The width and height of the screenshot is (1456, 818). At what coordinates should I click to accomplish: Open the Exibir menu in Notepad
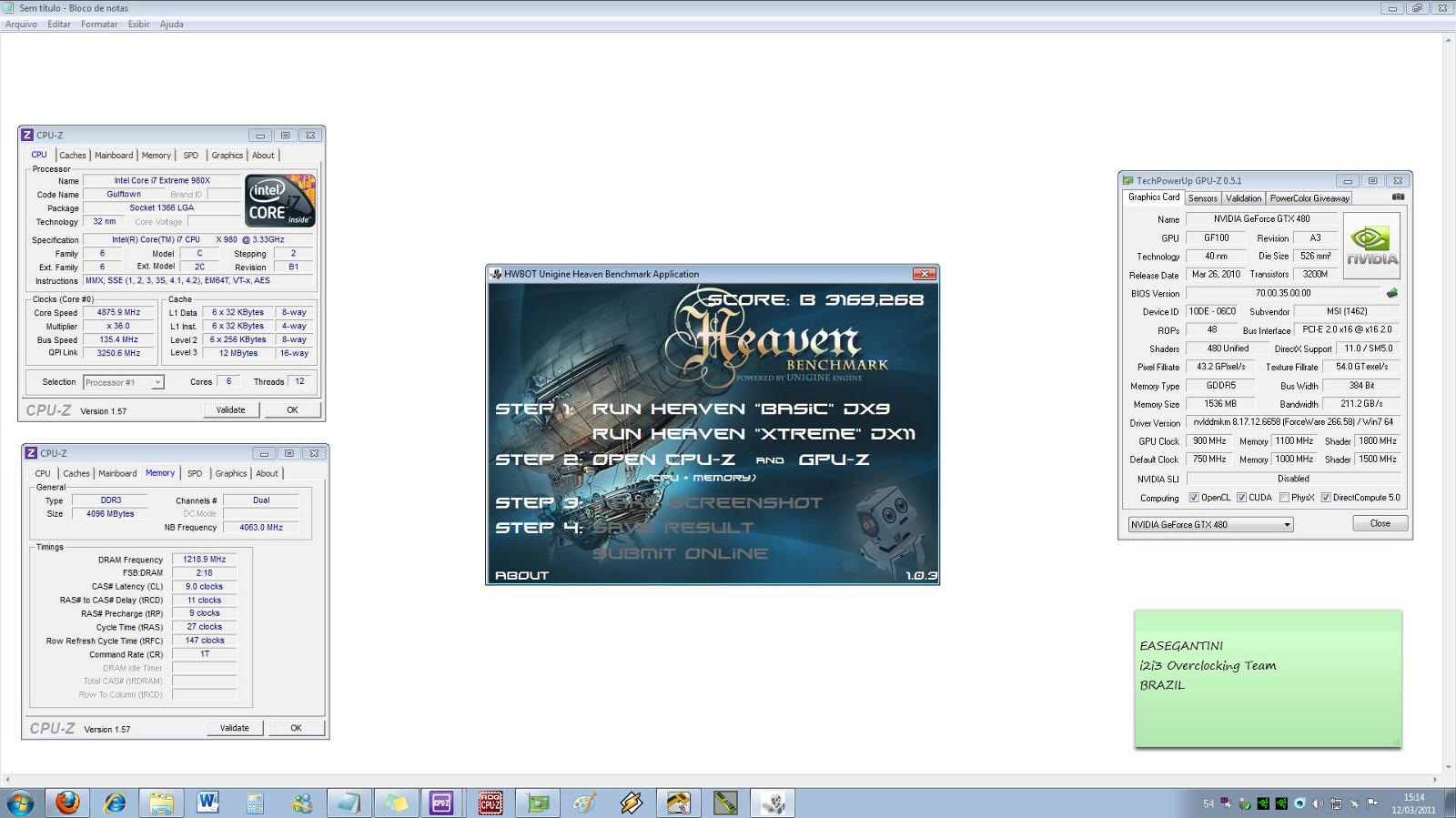click(x=138, y=25)
